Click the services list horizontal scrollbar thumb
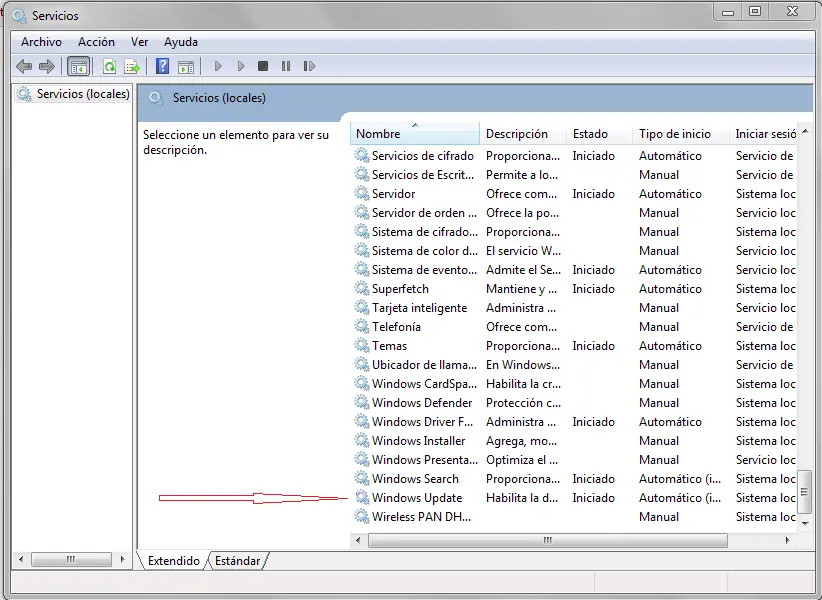822x600 pixels. point(548,540)
